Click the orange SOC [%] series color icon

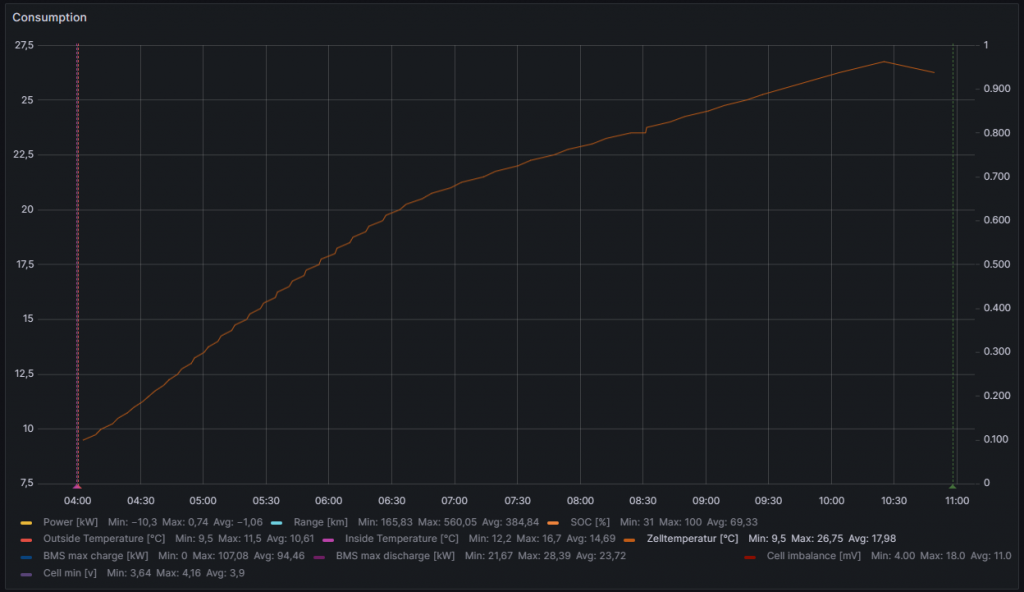point(553,523)
